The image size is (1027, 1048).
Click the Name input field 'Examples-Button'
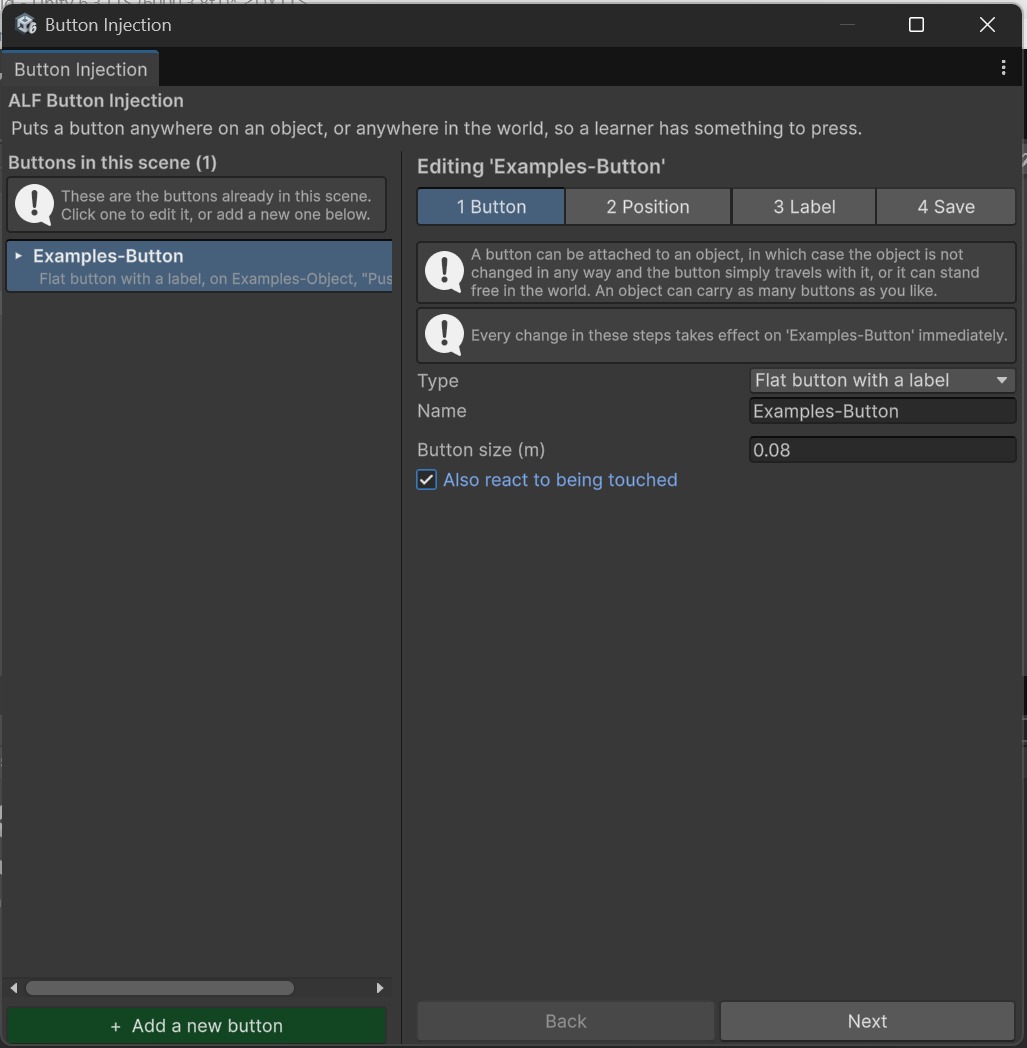pos(882,411)
